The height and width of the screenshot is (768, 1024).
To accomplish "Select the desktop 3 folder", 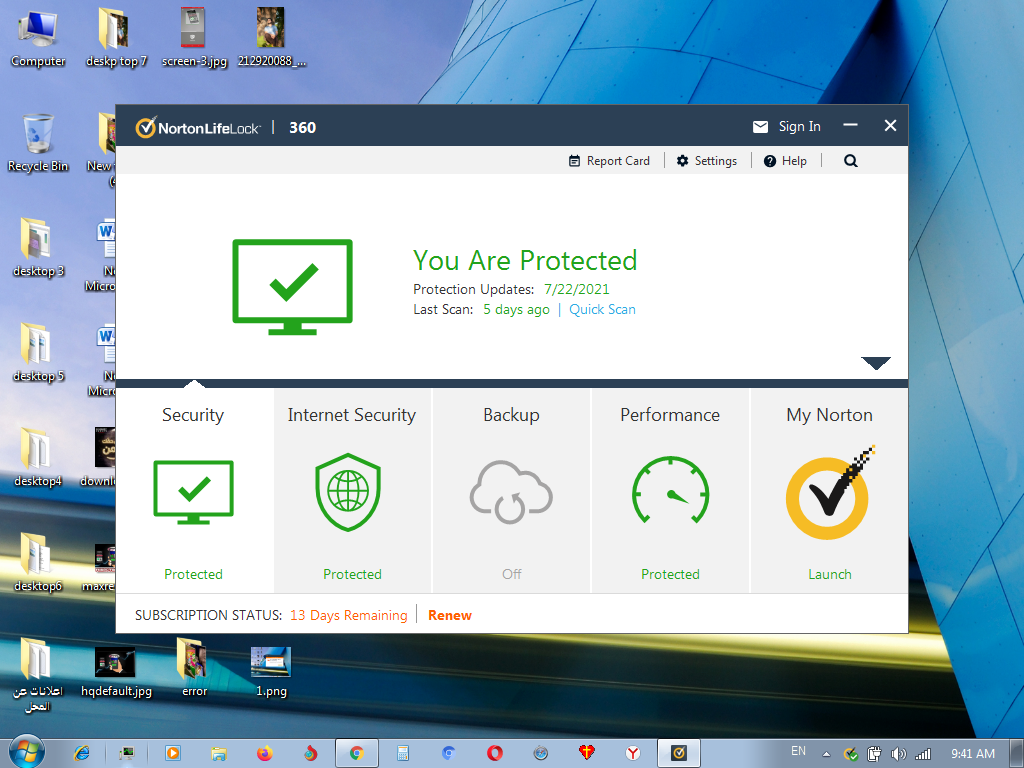I will 38,248.
